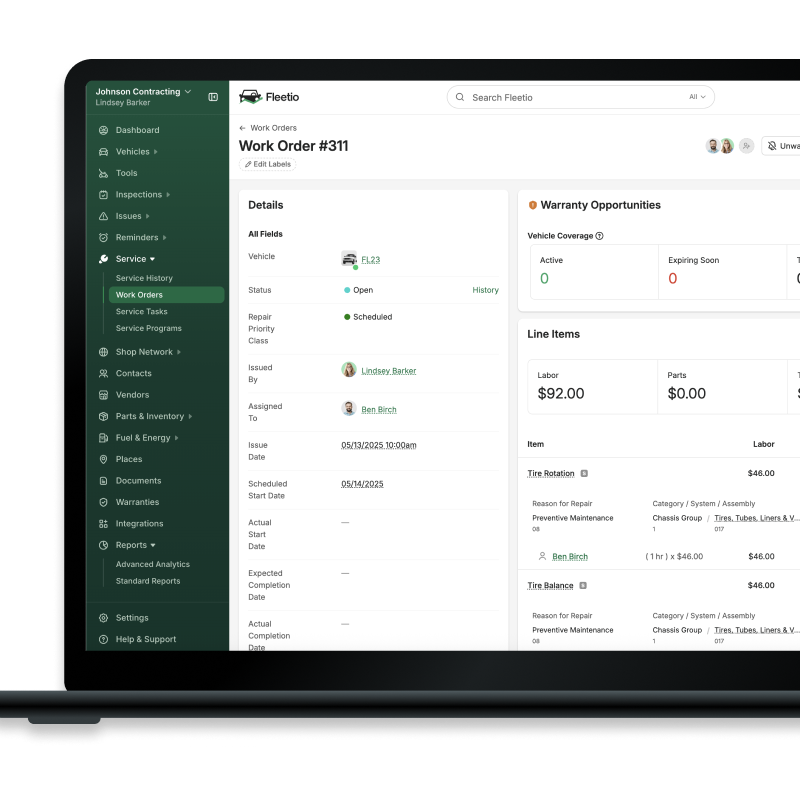Open Advanced Analytics report item
Viewport: 800px width, 800px height.
click(153, 564)
